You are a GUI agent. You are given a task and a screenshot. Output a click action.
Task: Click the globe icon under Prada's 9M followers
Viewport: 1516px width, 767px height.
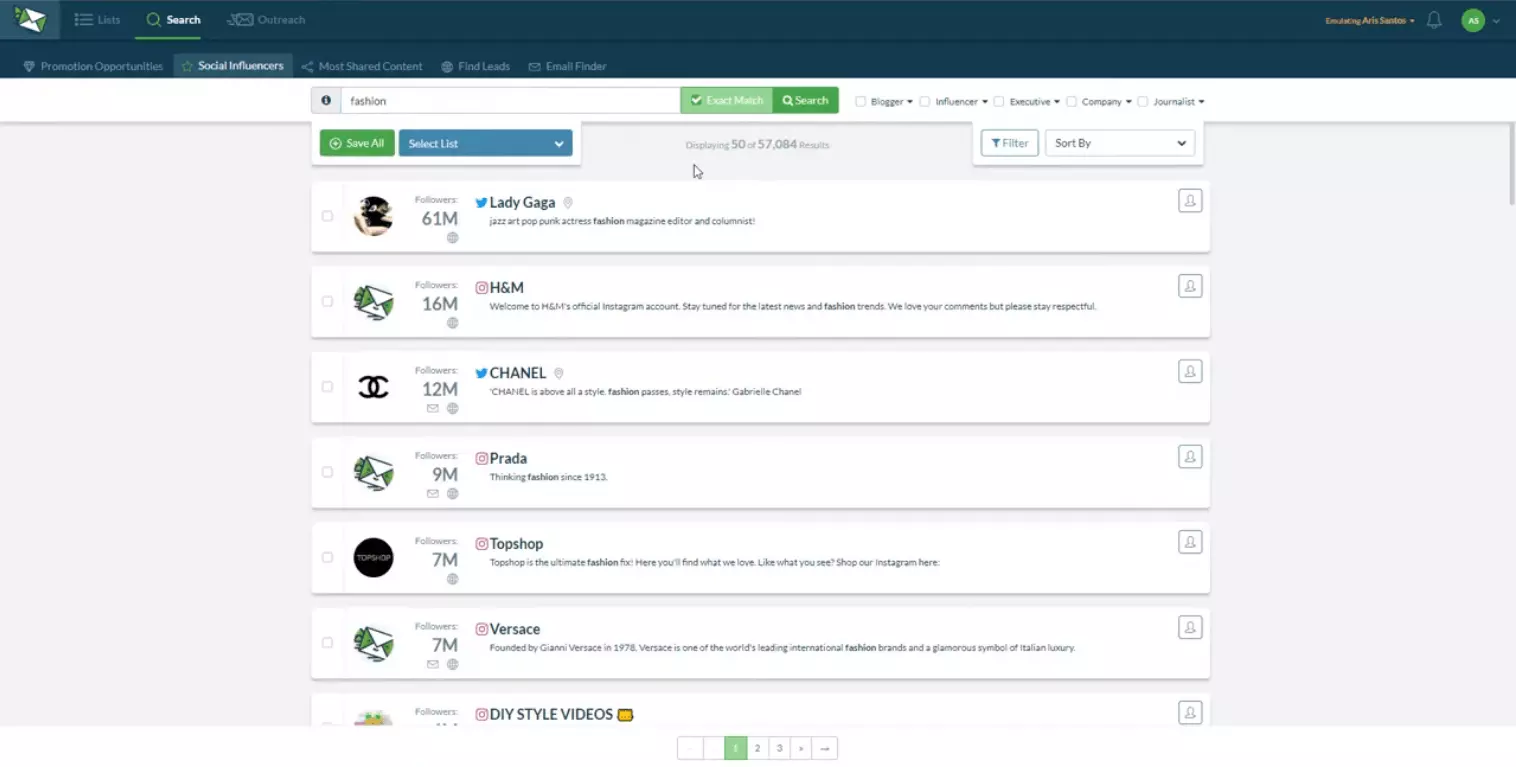[452, 493]
